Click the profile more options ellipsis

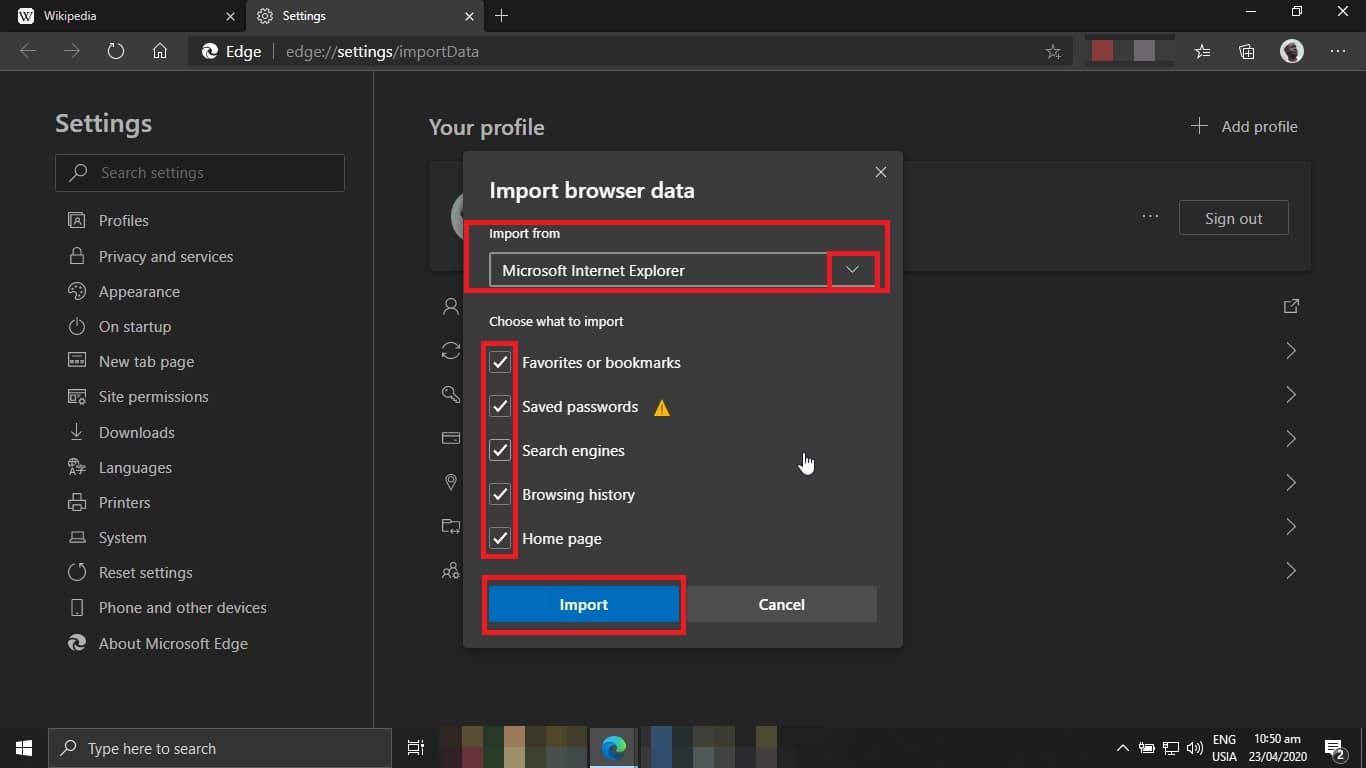[x=1150, y=217]
